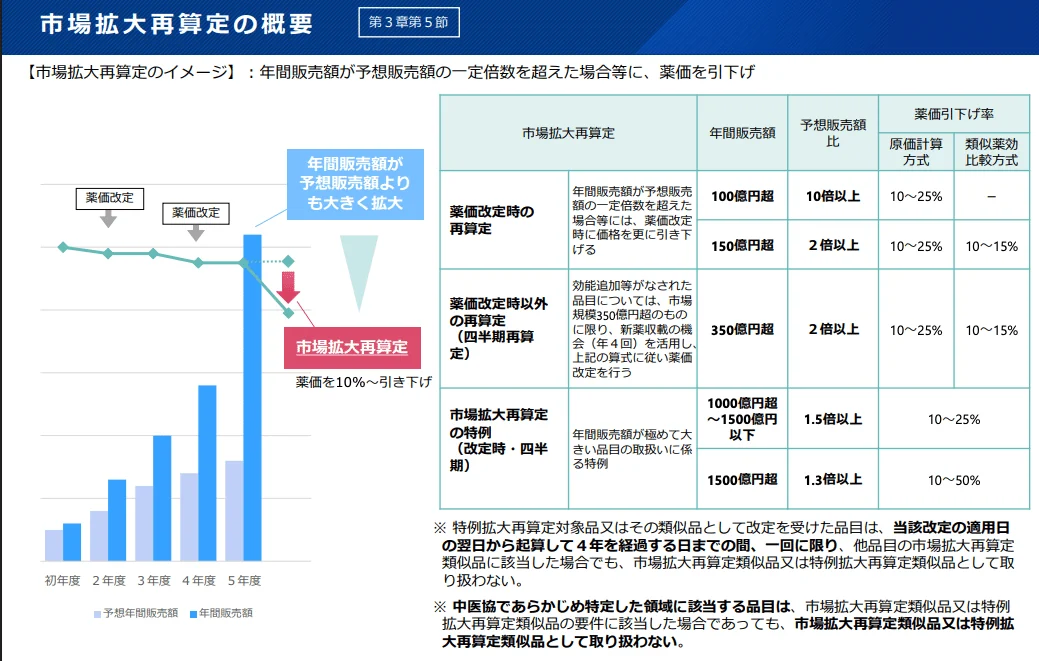Select the 1500億円超 cell
This screenshot has width=1039, height=661.
pyautogui.click(x=742, y=480)
